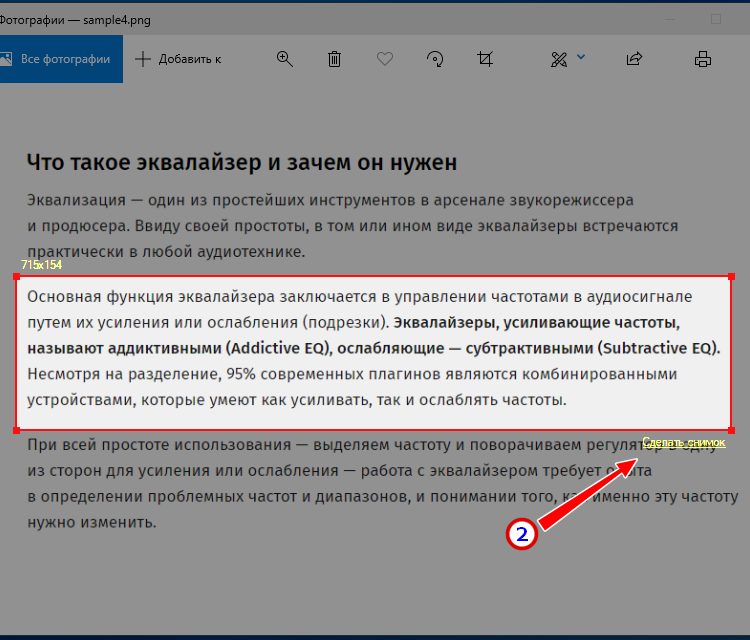Click the text 'нужно изменить.'

click(92, 522)
